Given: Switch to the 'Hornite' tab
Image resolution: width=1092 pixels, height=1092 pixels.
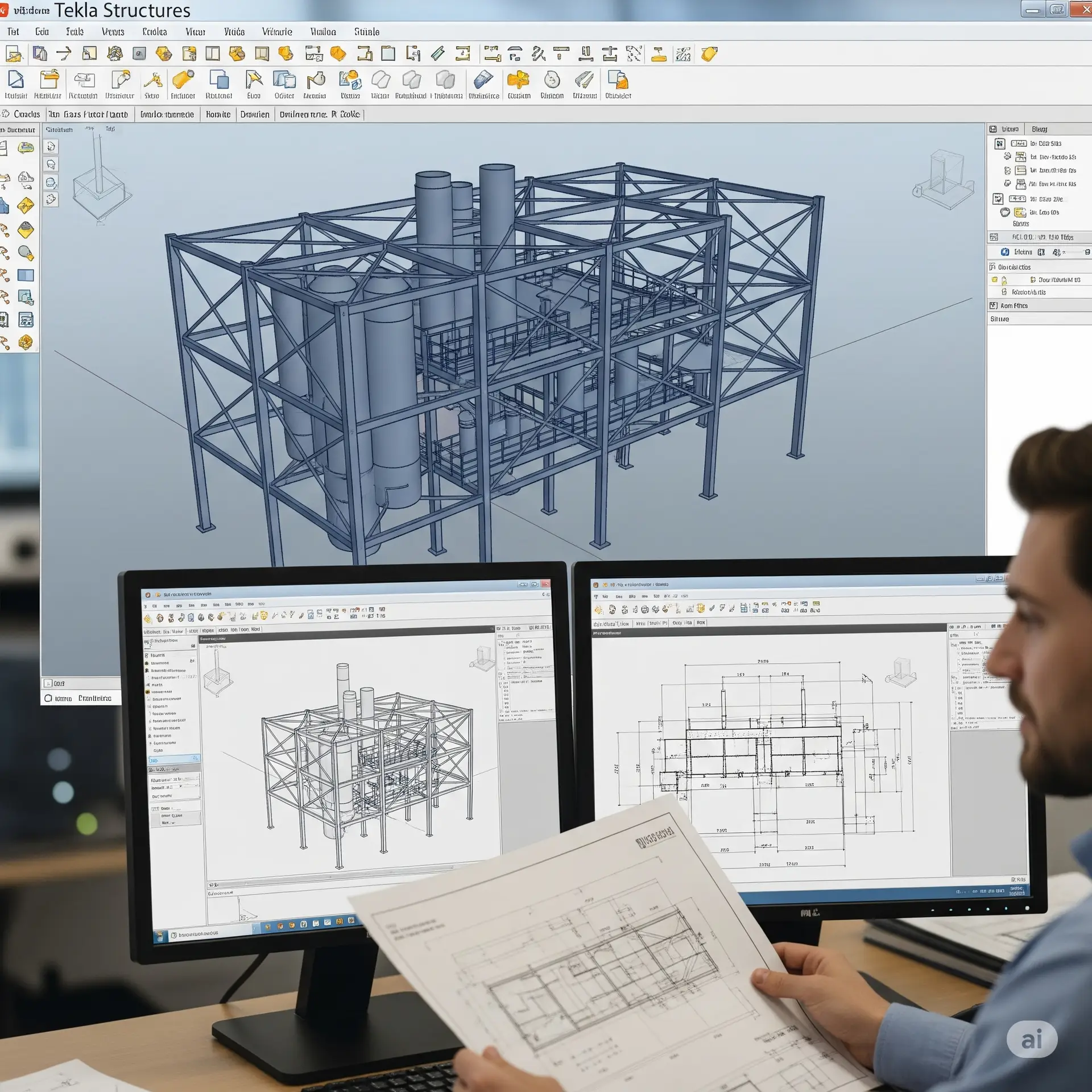Looking at the screenshot, I should [218, 114].
